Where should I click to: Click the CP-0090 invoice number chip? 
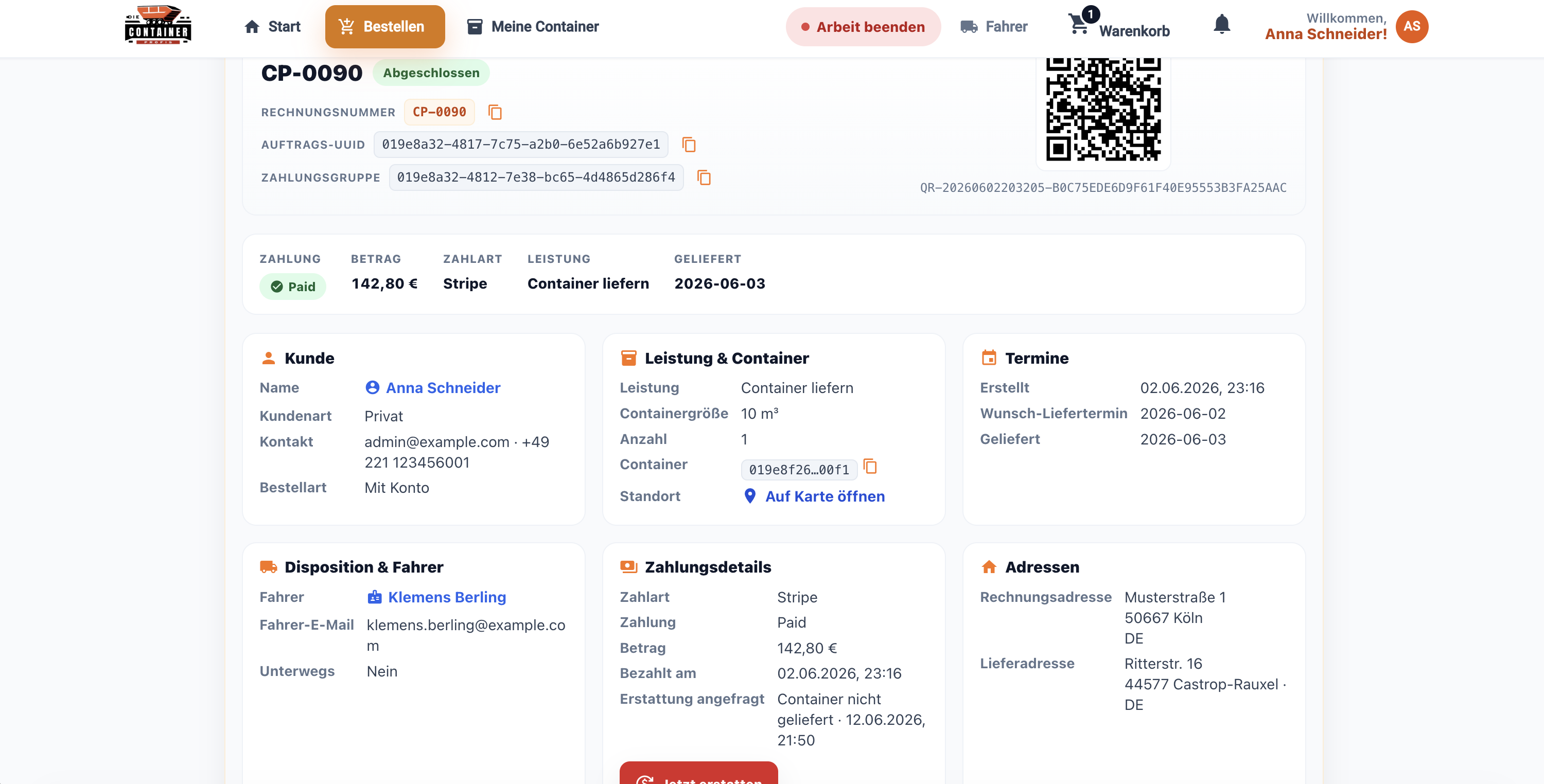[440, 112]
